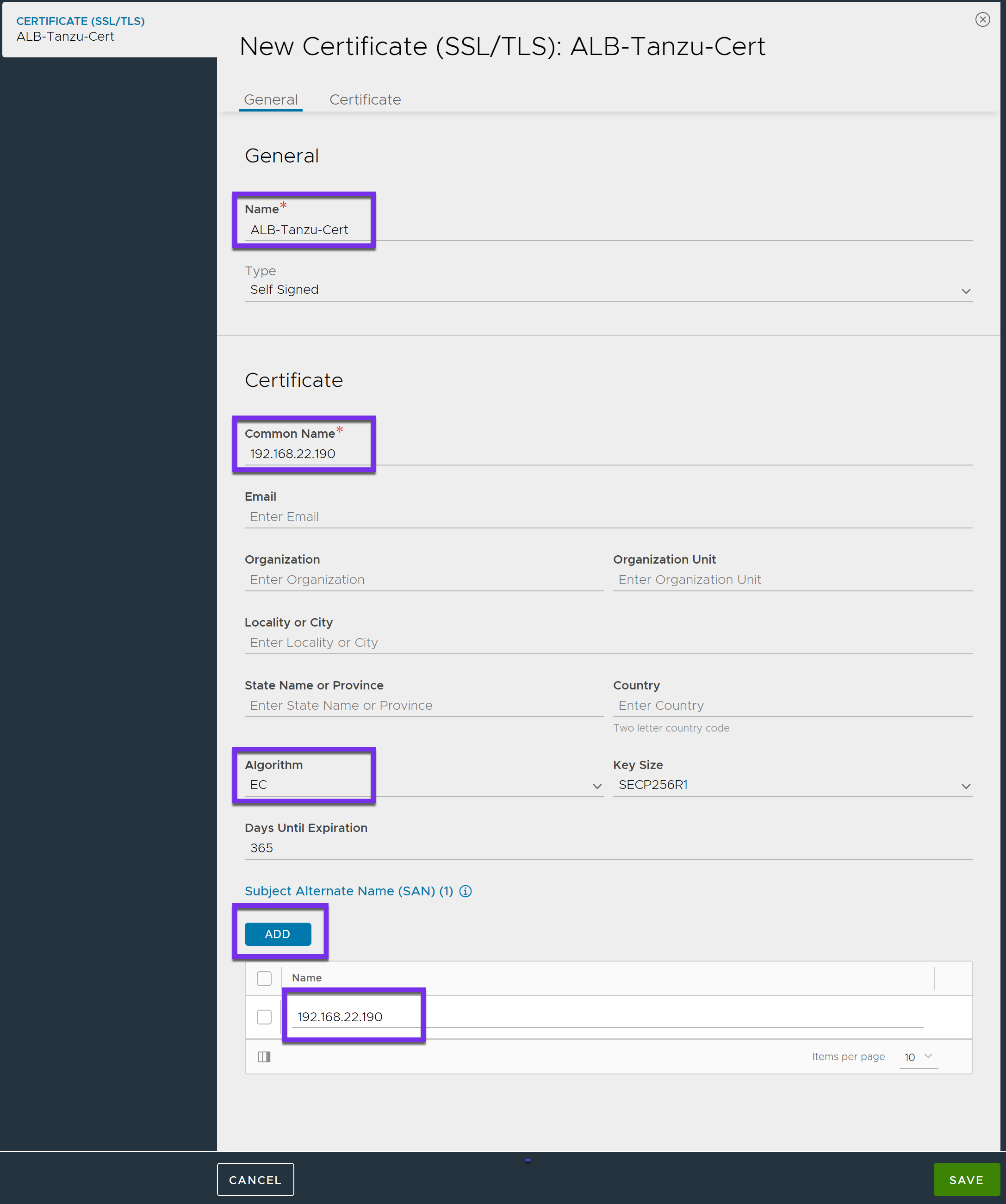Close the New Certificate dialog
Screen dimensions: 1006x1204
point(982,19)
